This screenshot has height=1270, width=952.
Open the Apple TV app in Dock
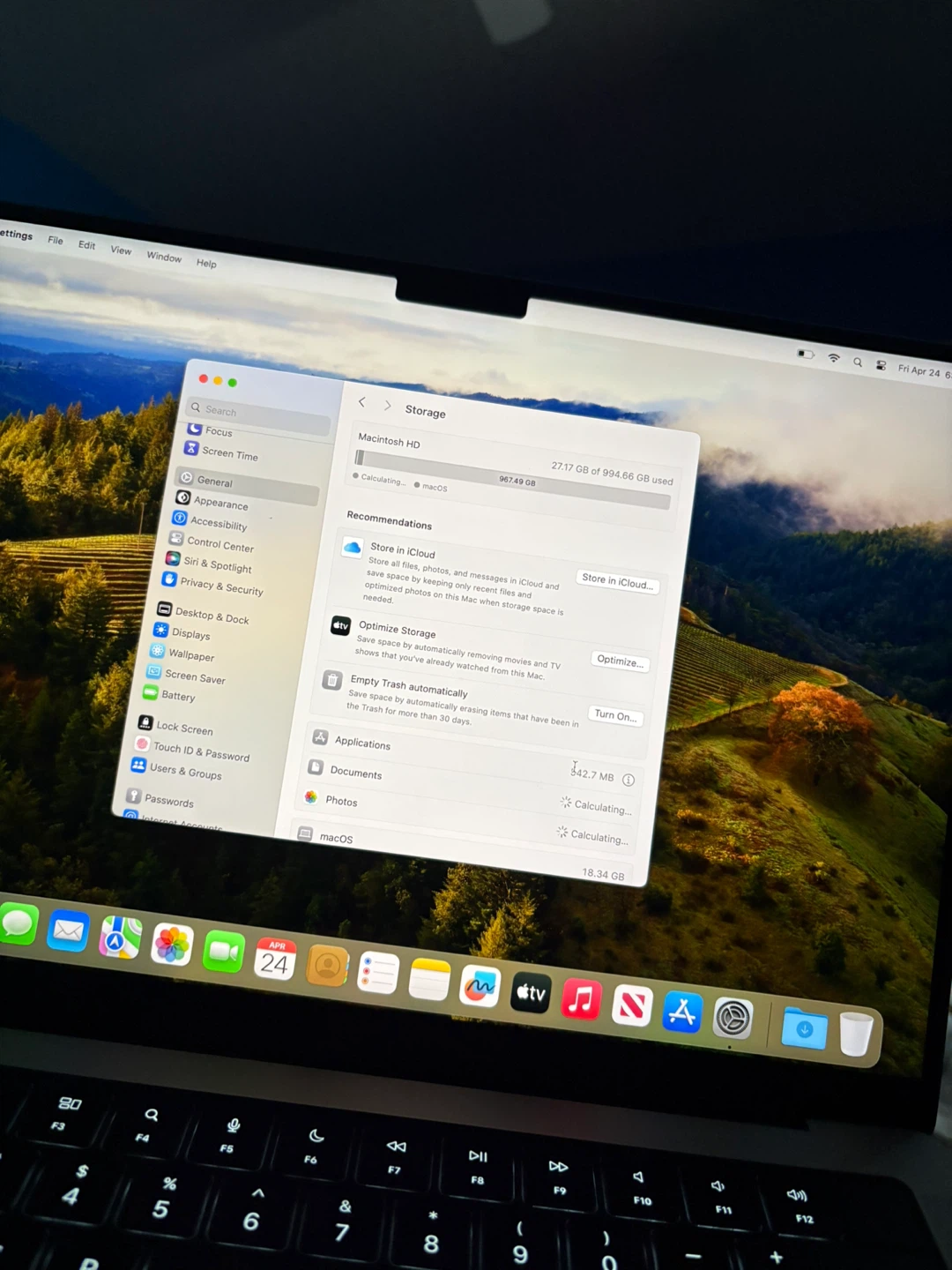[531, 993]
